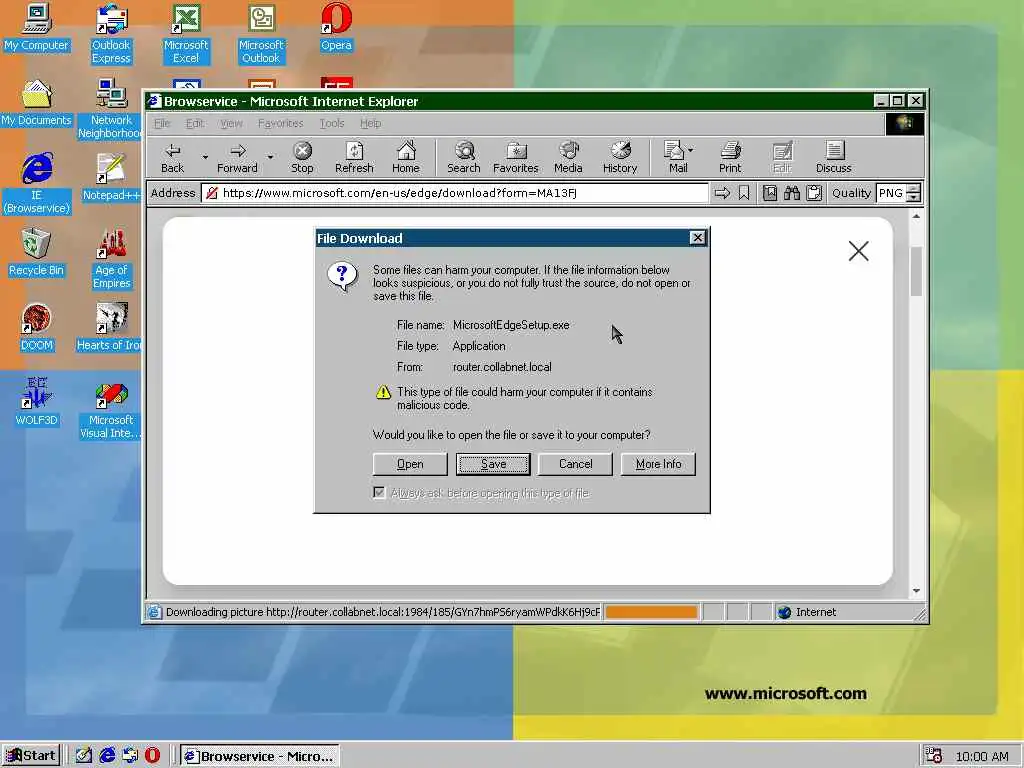This screenshot has width=1024, height=768.
Task: Click the Back toolbar icon
Action: click(172, 157)
